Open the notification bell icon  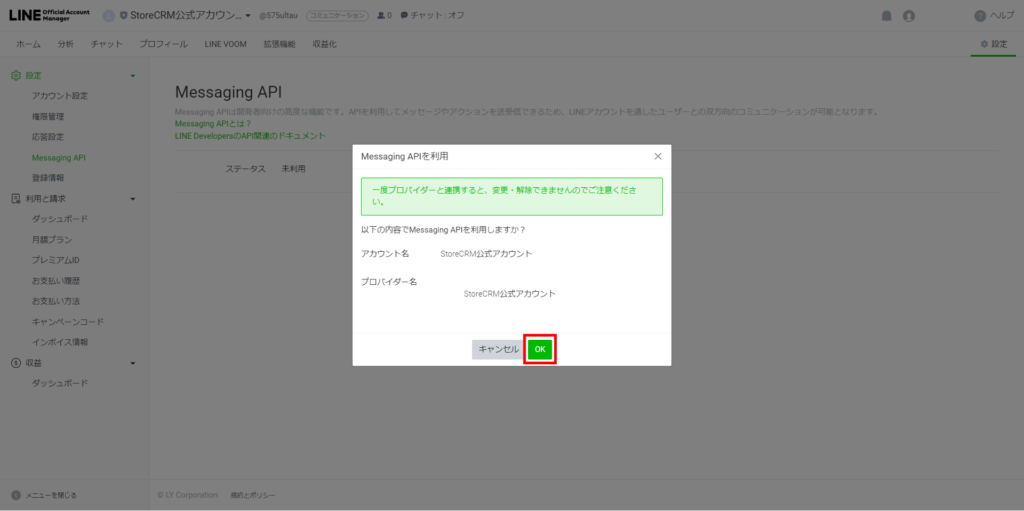pyautogui.click(x=886, y=16)
